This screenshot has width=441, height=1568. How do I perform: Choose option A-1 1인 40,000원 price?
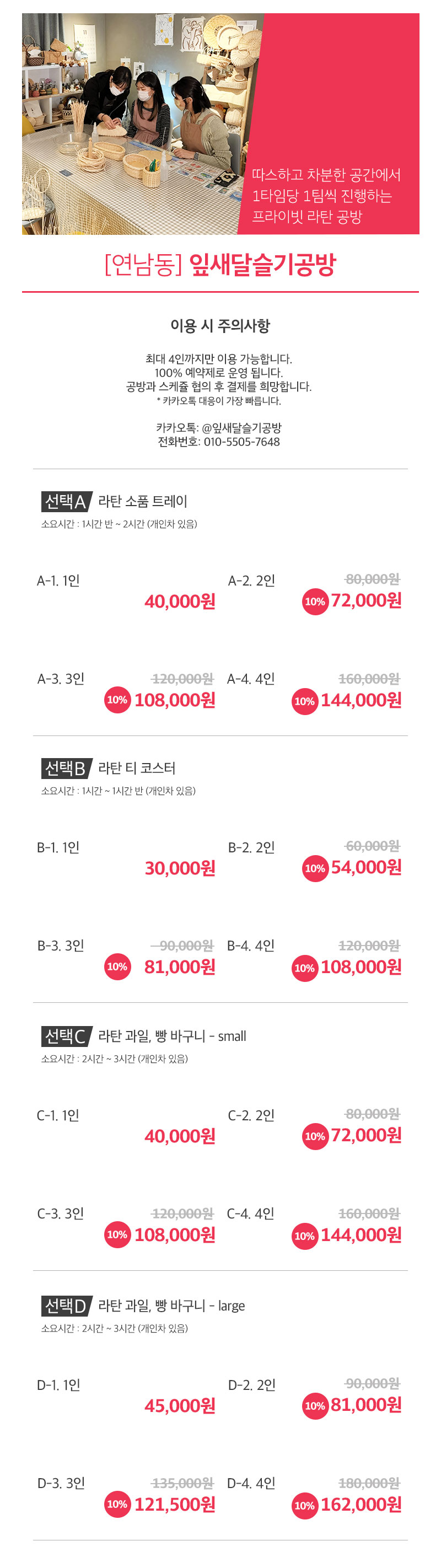point(180,602)
